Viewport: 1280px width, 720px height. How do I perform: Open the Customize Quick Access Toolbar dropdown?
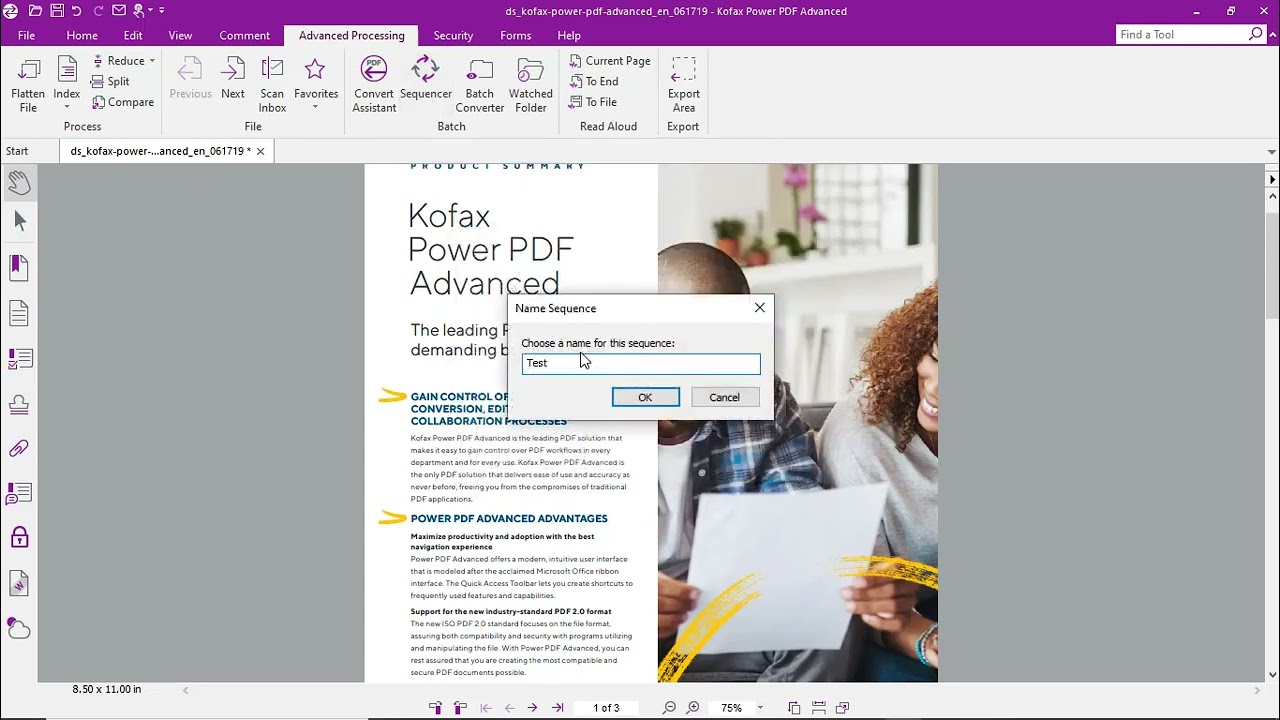click(162, 11)
